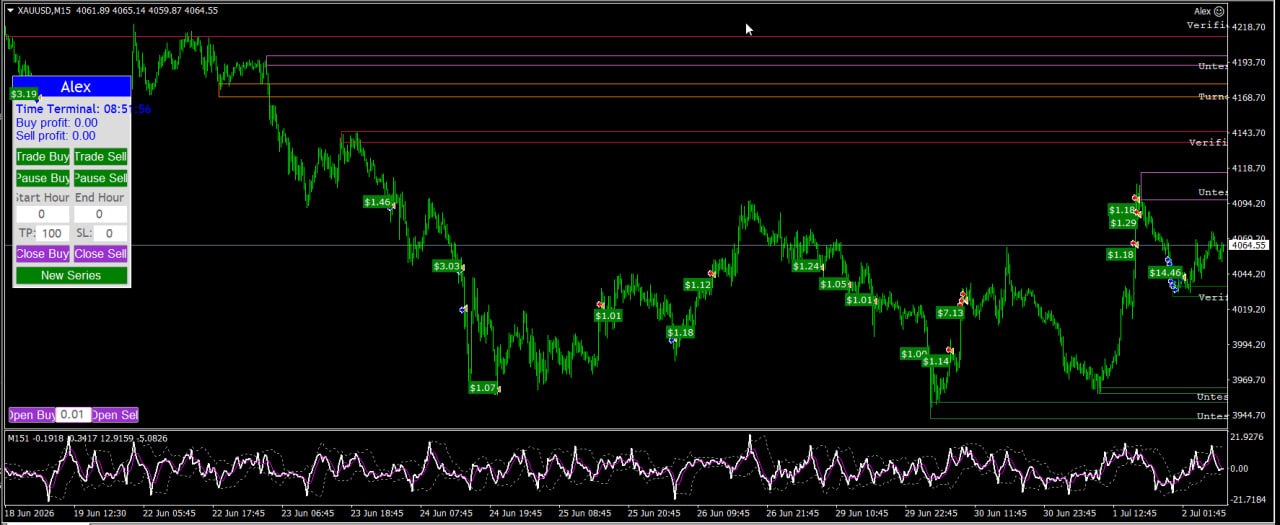Screen dimensions: 1280x525
Task: Click the -21.7184 indicator scale value
Action: pos(1250,498)
